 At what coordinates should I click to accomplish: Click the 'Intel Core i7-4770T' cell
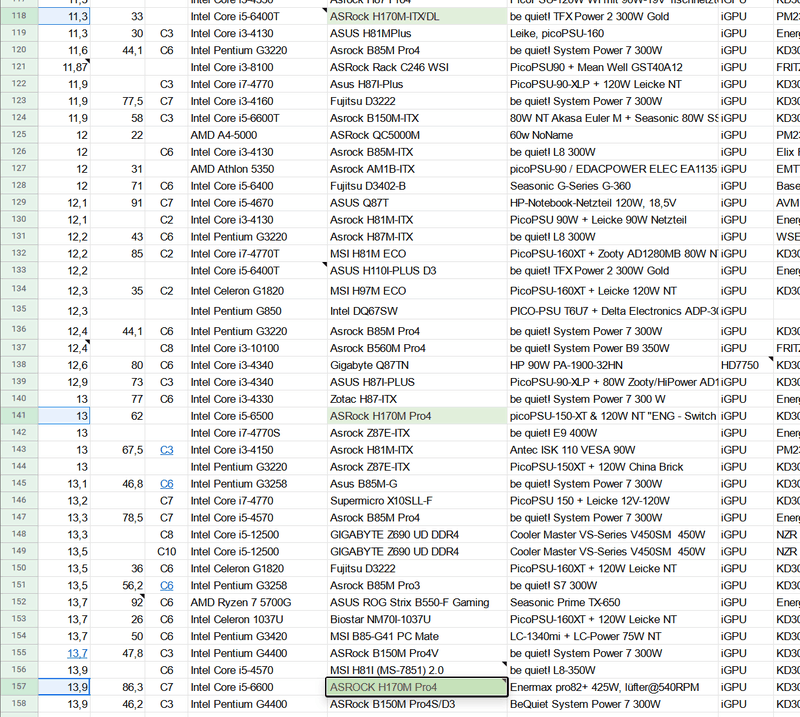point(258,254)
